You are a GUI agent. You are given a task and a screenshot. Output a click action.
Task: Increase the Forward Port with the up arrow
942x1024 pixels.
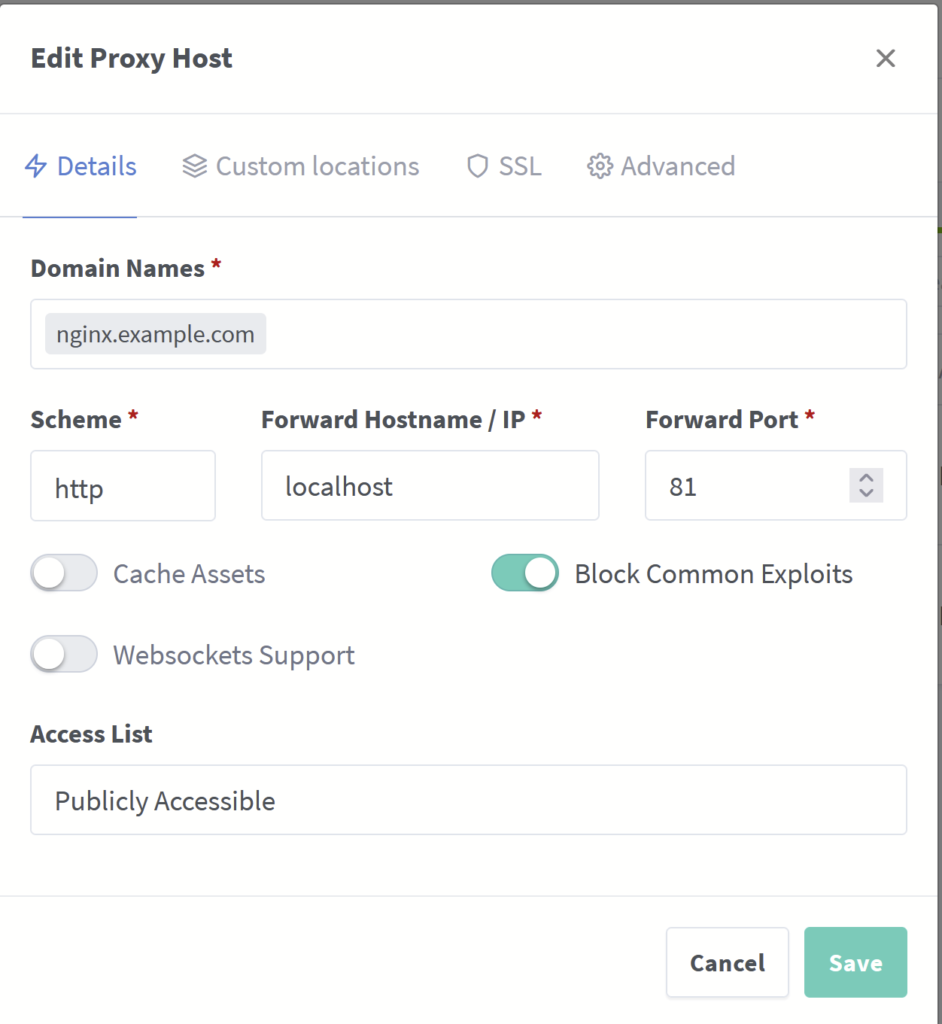point(866,478)
